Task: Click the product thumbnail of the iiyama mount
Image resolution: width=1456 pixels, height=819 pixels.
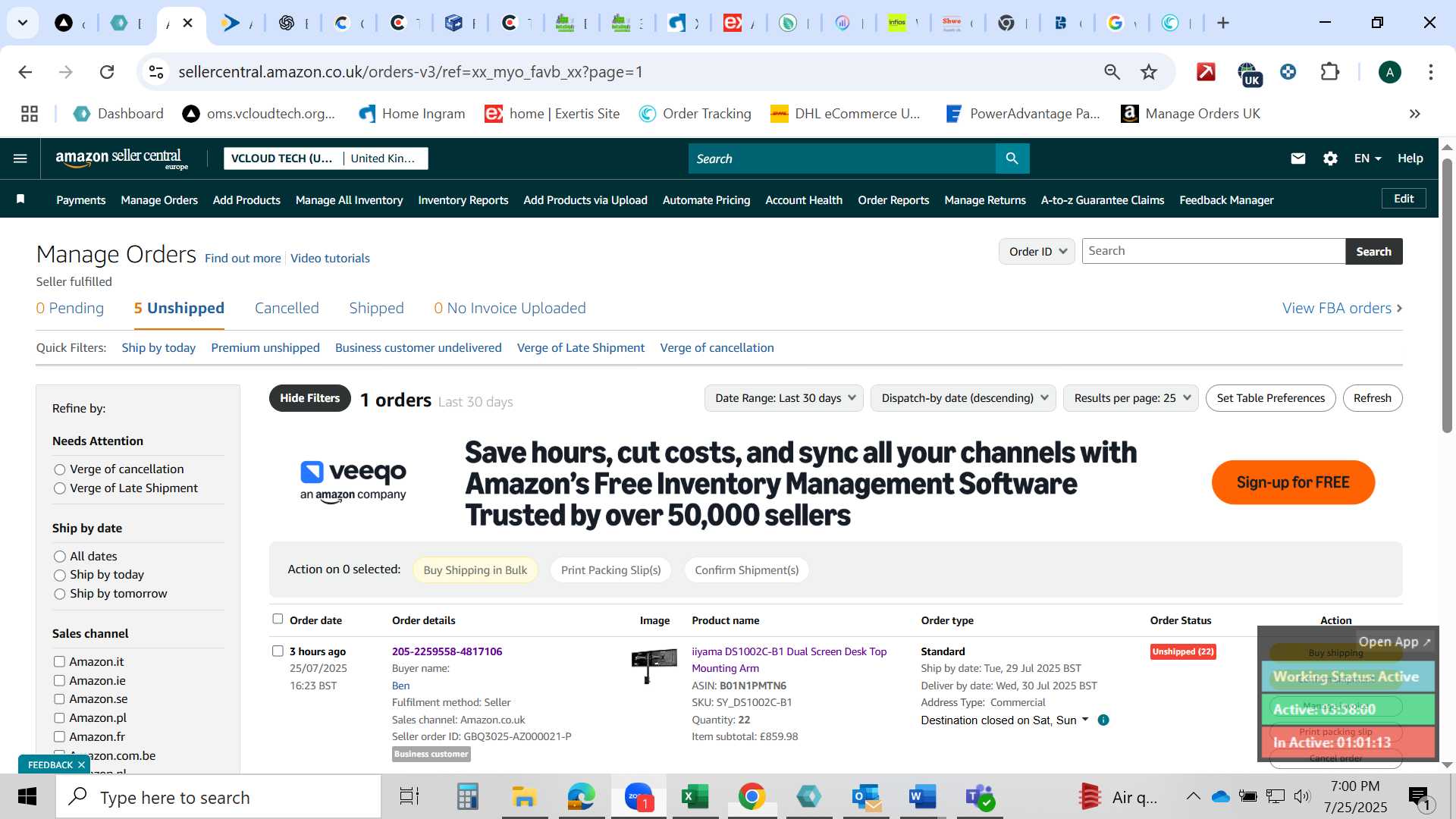Action: [654, 665]
